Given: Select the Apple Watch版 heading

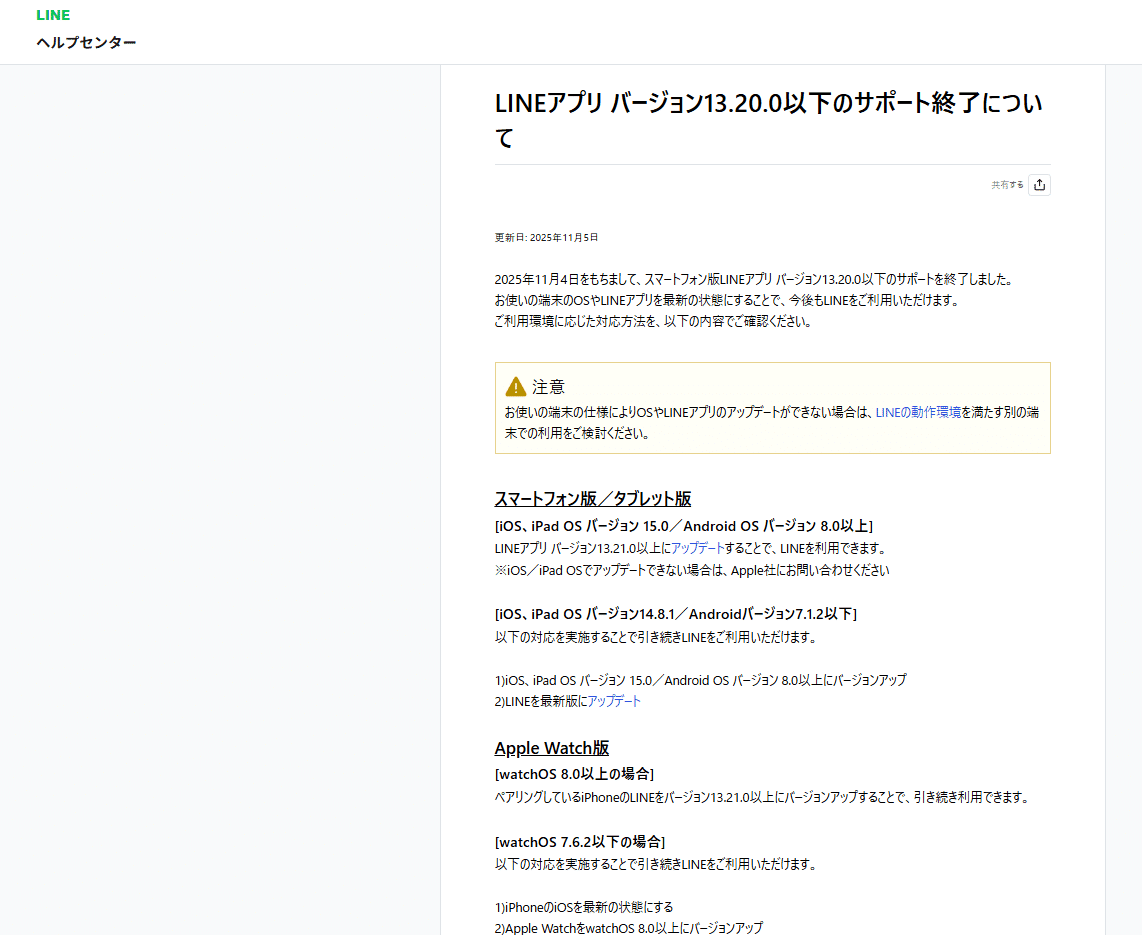Looking at the screenshot, I should pyautogui.click(x=552, y=747).
